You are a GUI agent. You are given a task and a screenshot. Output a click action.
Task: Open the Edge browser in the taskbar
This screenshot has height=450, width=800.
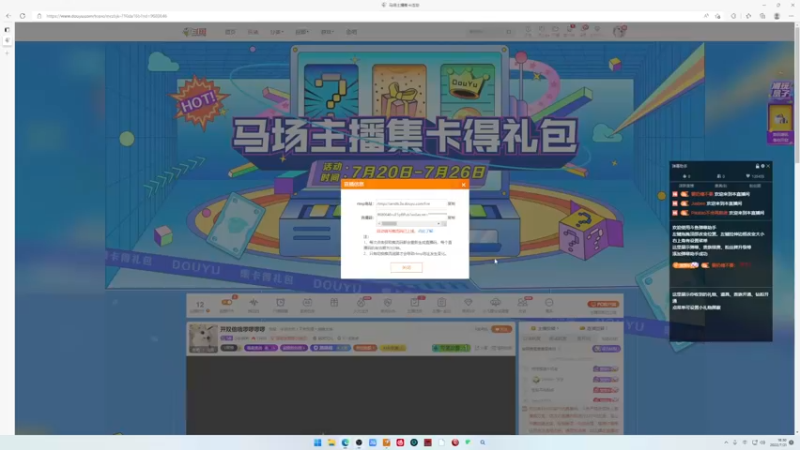345,442
